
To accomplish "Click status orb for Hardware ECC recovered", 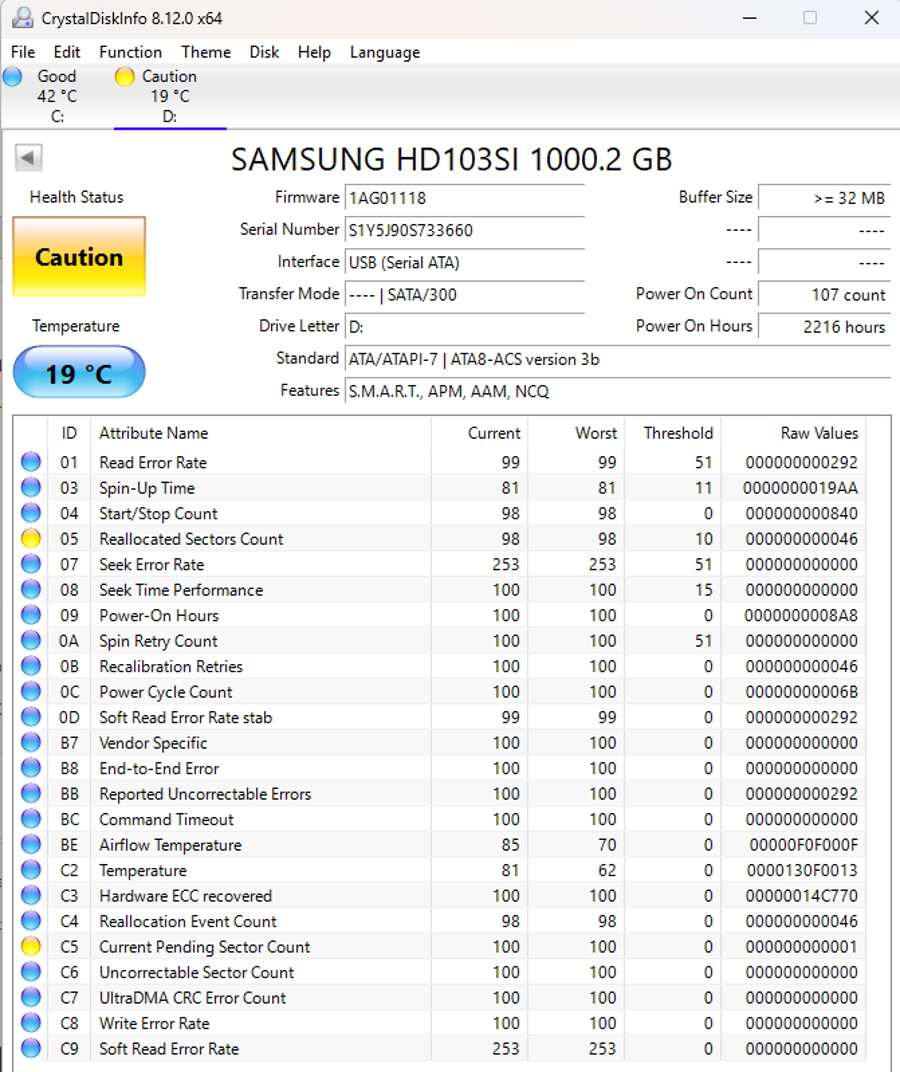I will click(31, 896).
